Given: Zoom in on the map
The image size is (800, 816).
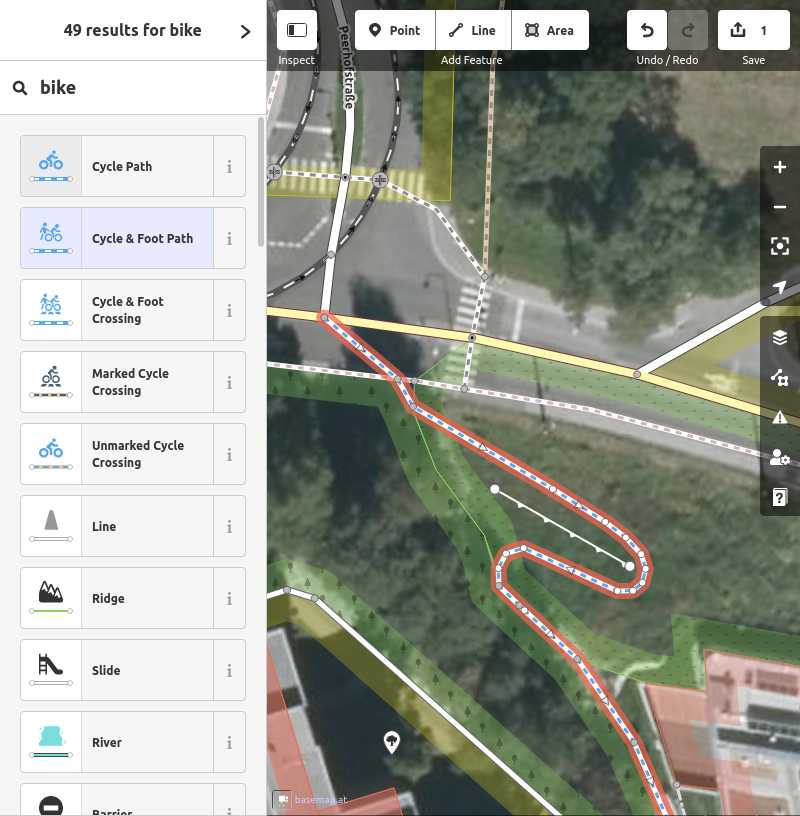Looking at the screenshot, I should point(779,167).
